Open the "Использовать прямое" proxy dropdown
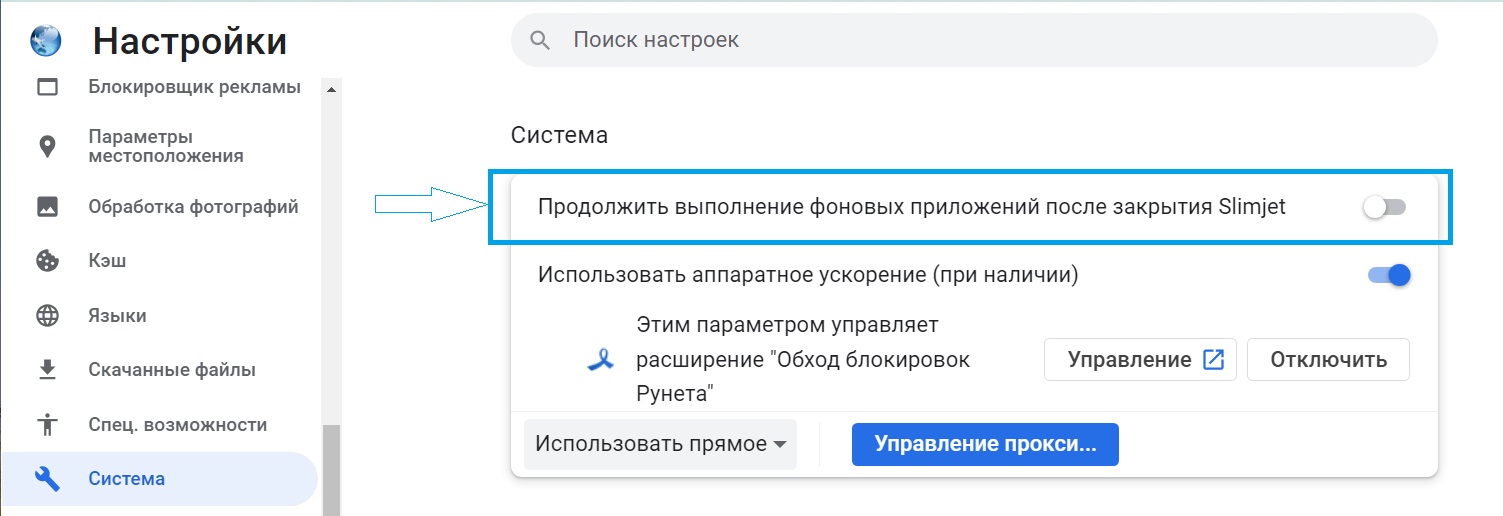Screen dimensions: 1503x516 pos(660,444)
